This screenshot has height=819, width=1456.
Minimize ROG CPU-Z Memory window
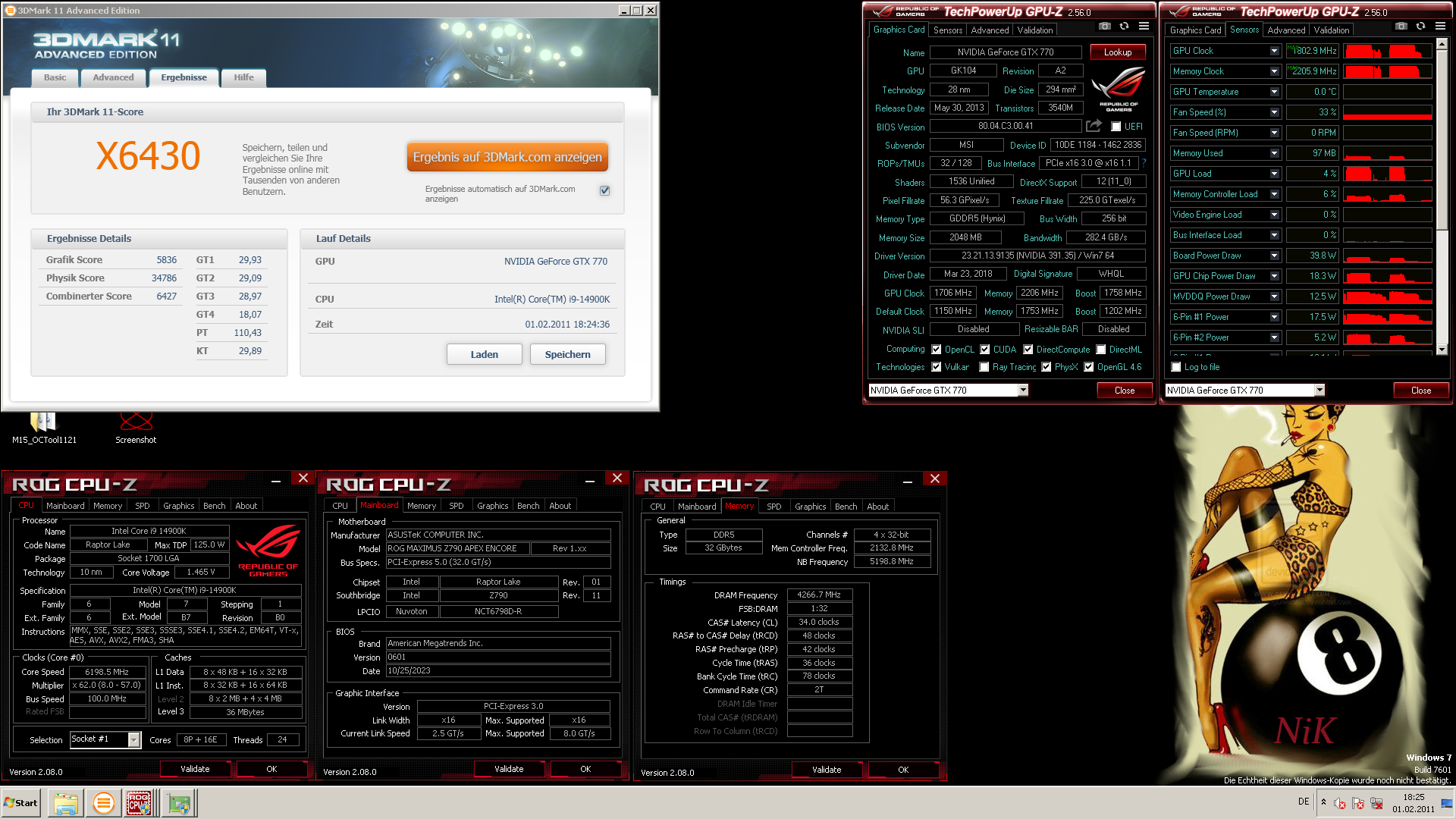coord(907,480)
